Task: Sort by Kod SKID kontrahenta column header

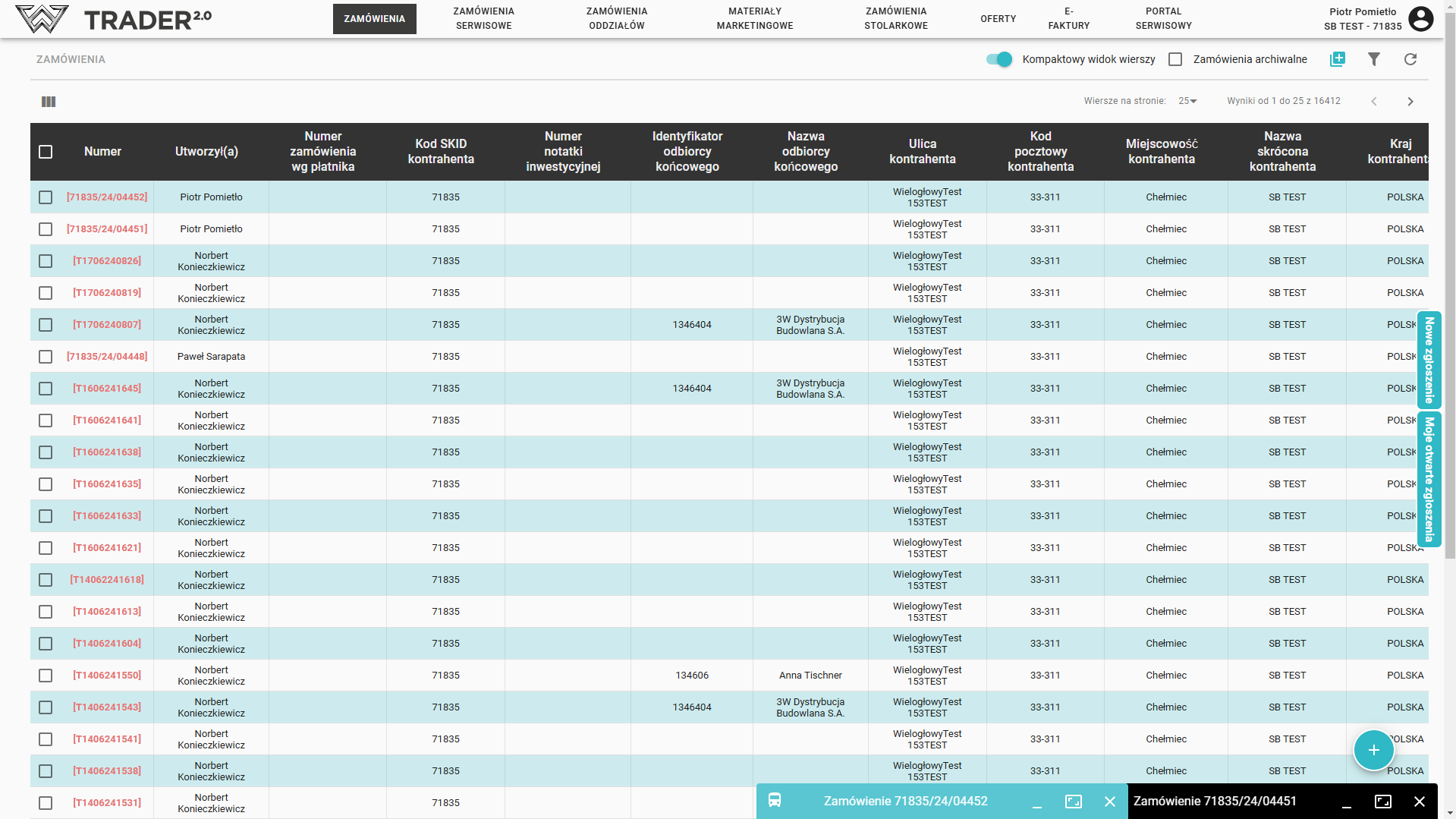Action: [441, 152]
